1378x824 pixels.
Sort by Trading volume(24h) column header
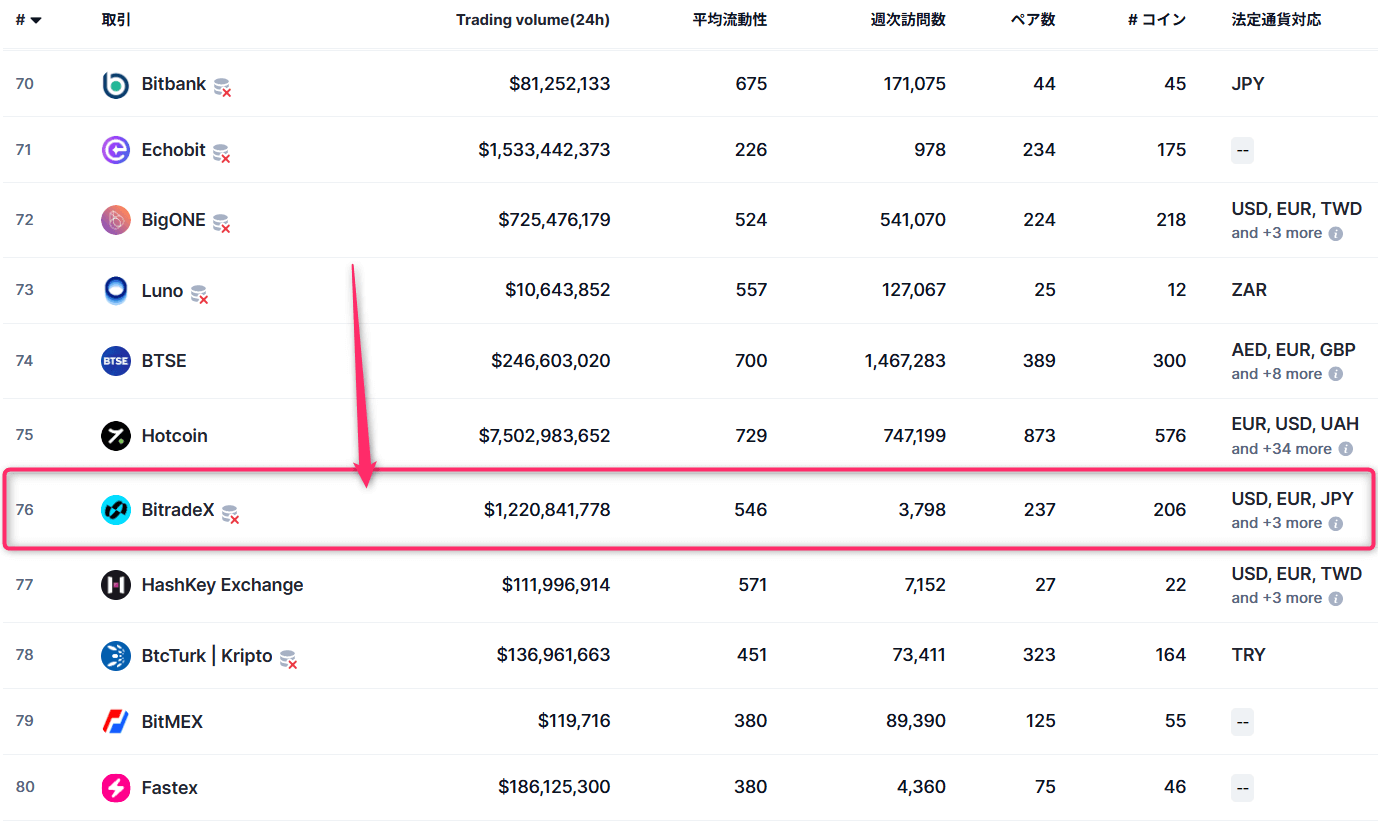click(x=532, y=20)
